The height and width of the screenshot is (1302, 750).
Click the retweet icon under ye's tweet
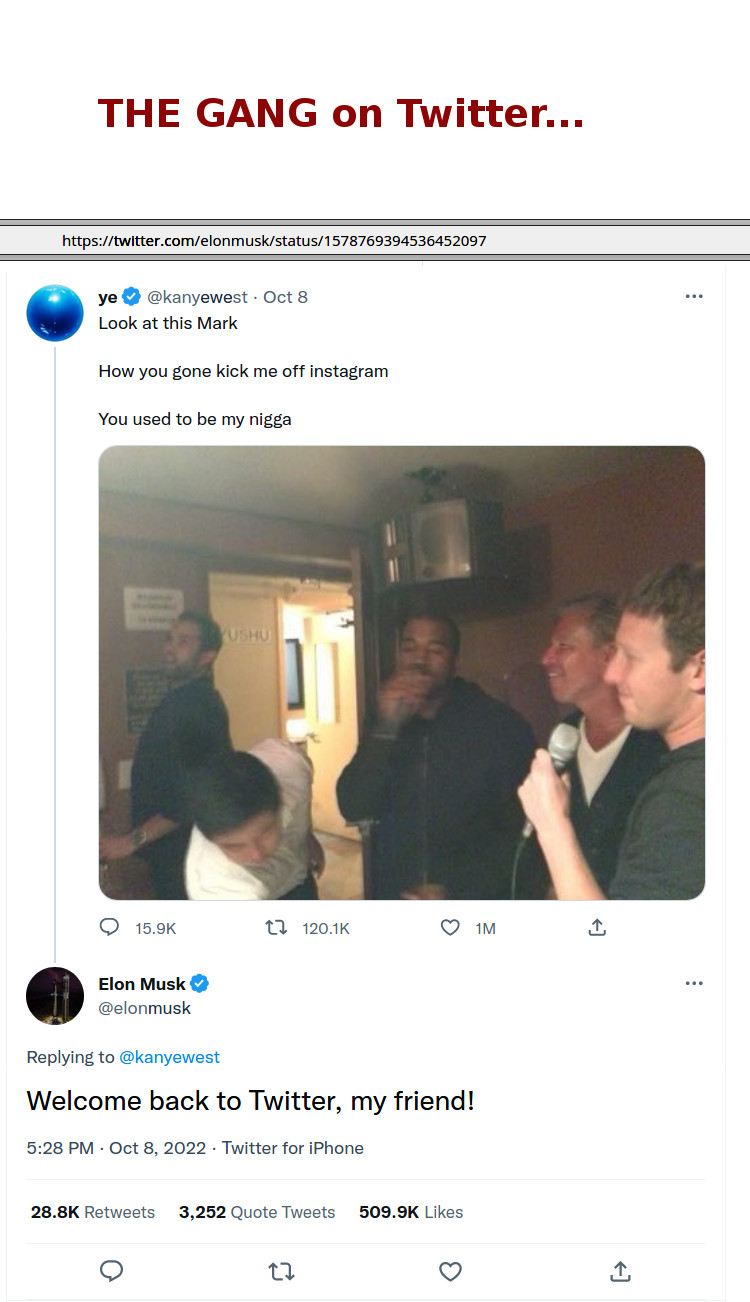(276, 928)
